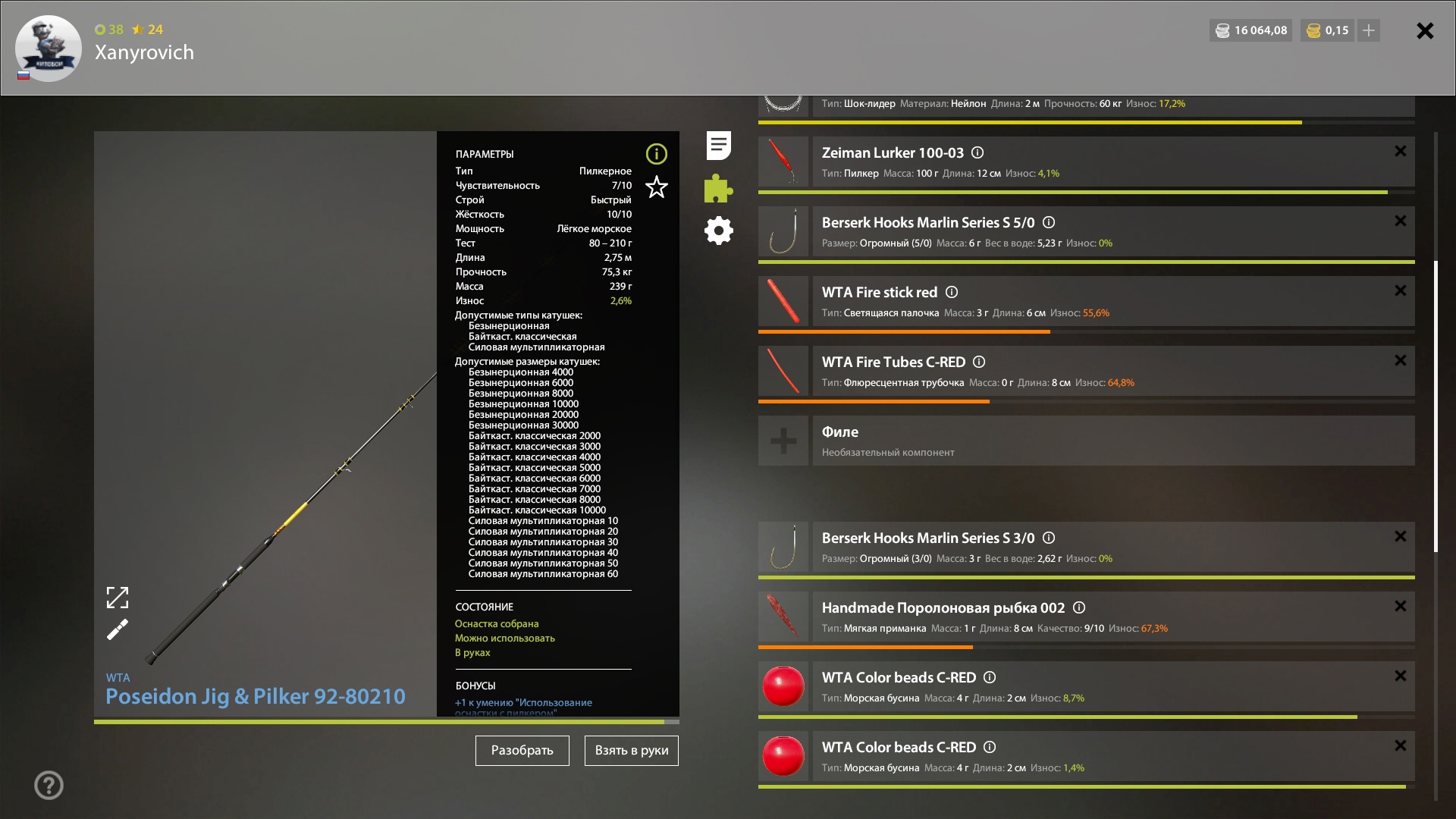The width and height of the screenshot is (1456, 819).
Task: Open the gear settings tab
Action: tap(718, 231)
